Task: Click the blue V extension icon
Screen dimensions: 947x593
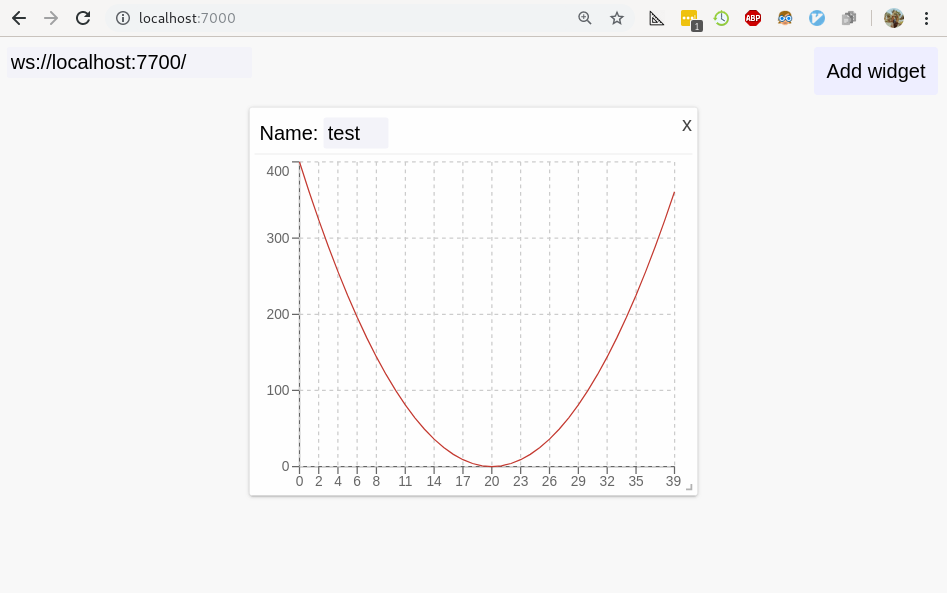Action: 817,18
